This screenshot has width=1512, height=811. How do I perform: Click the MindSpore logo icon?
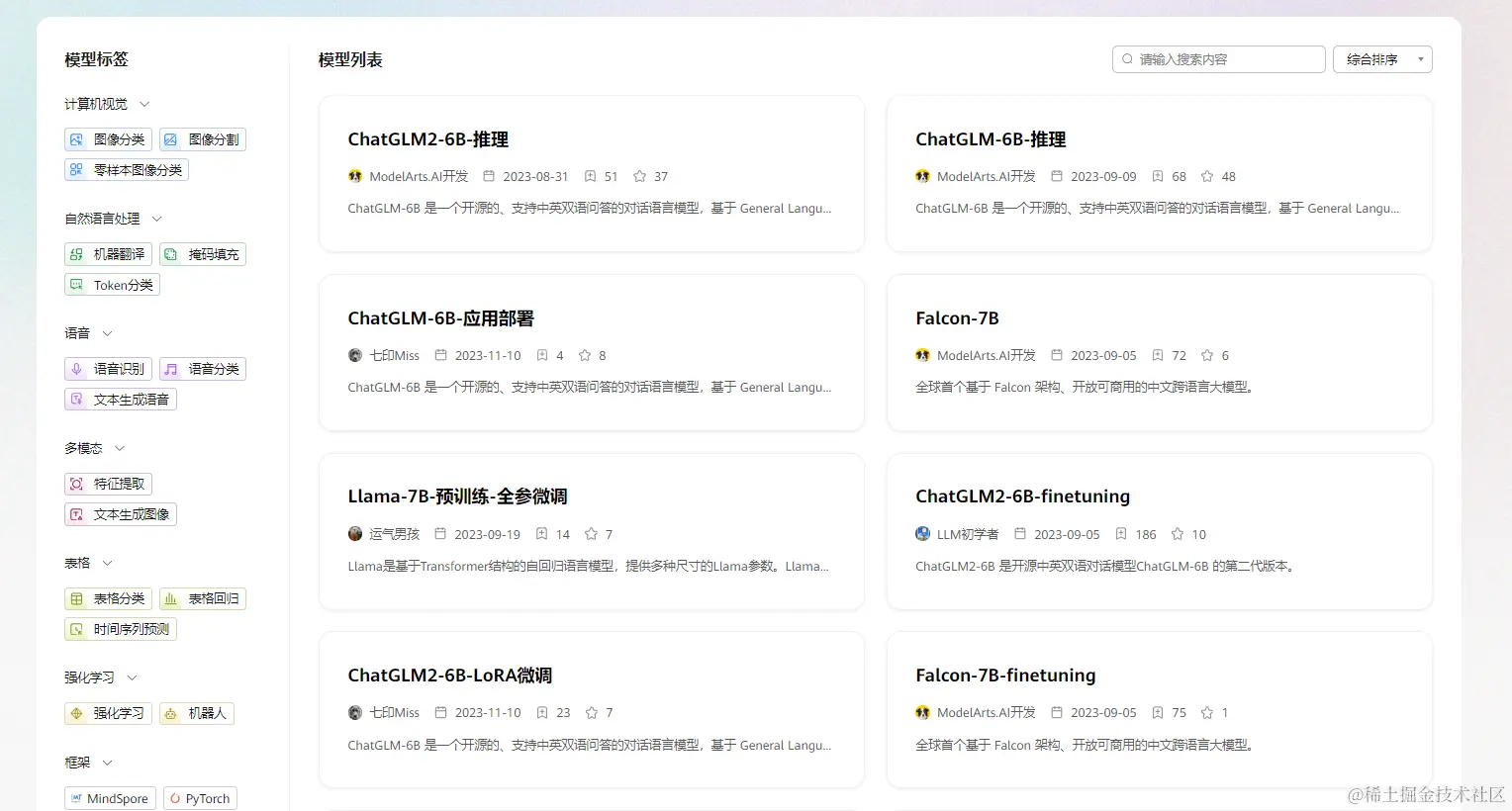point(76,798)
